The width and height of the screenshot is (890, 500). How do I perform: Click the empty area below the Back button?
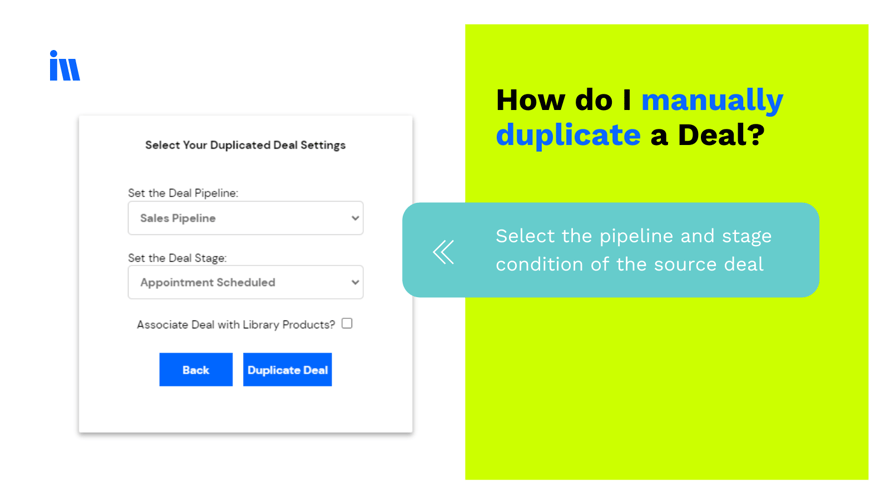[196, 410]
